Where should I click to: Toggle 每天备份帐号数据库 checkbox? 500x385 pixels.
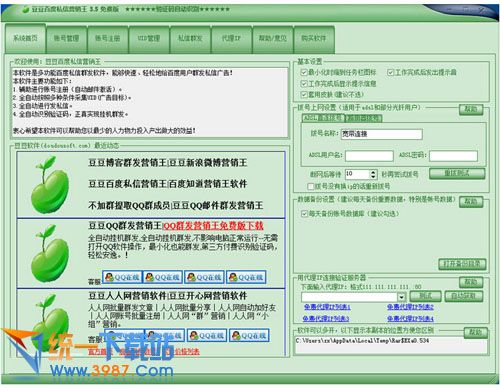[x=304, y=214]
